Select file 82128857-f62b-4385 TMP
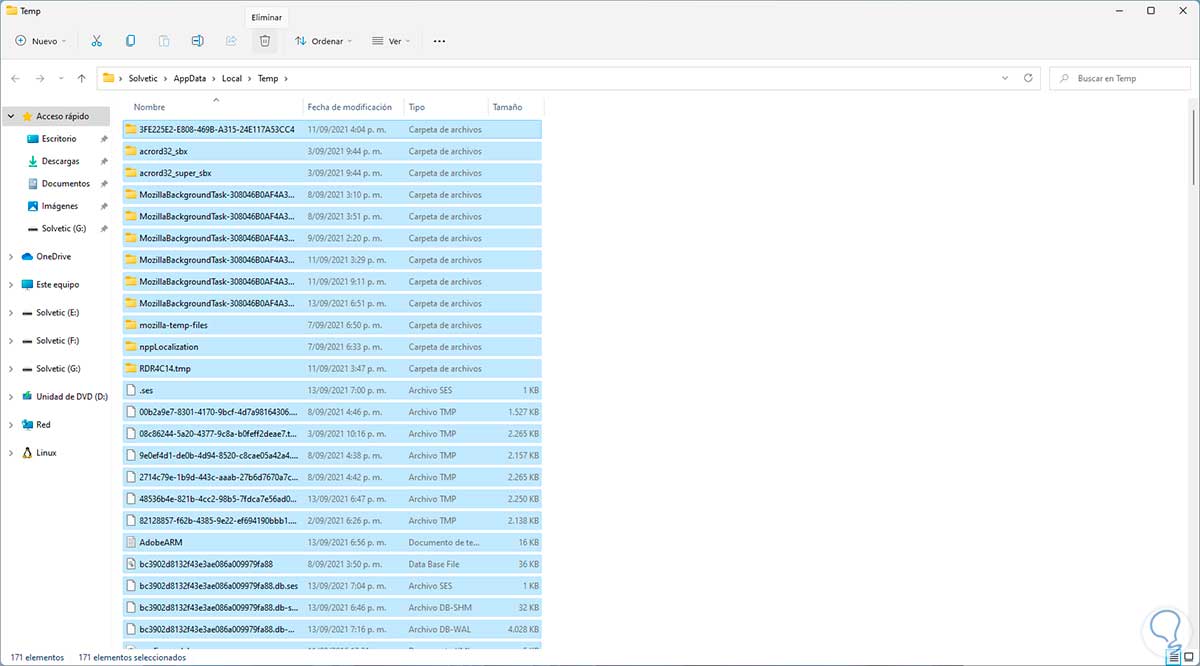Image resolution: width=1200 pixels, height=666 pixels. tap(332, 521)
